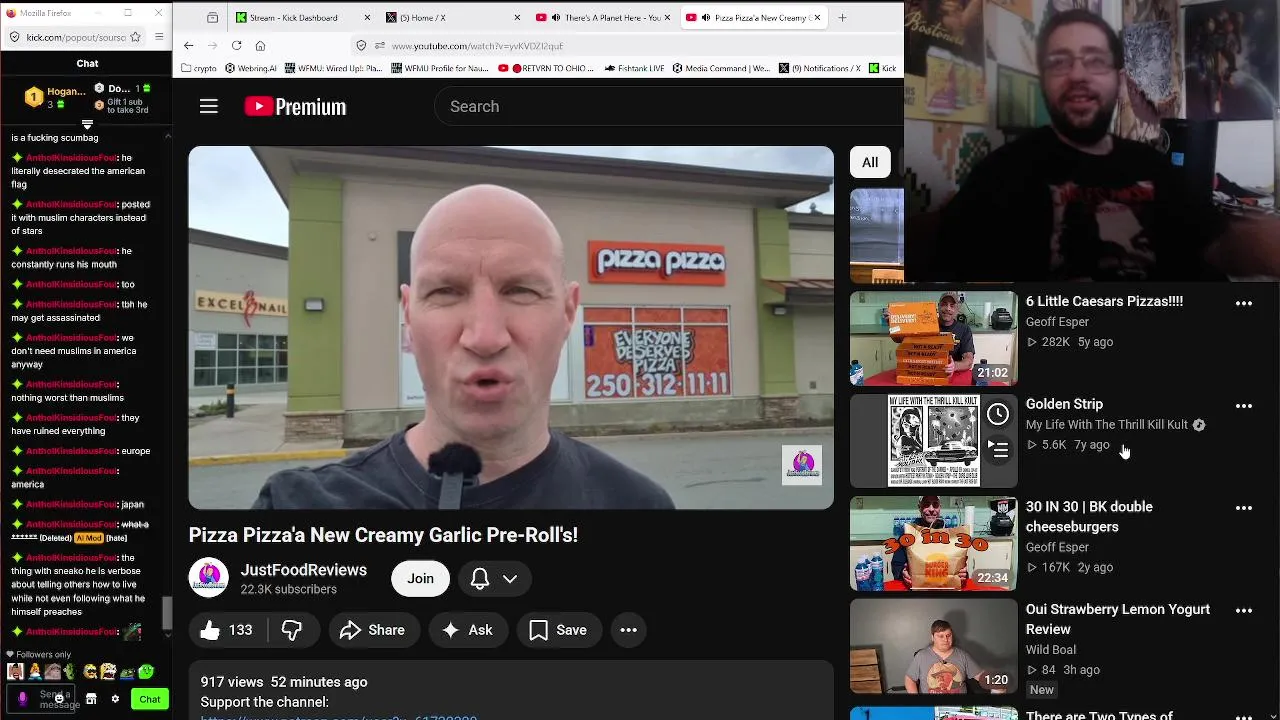Open more options for 30 IN 30 BK video
Viewport: 1280px width, 720px height.
click(x=1244, y=508)
